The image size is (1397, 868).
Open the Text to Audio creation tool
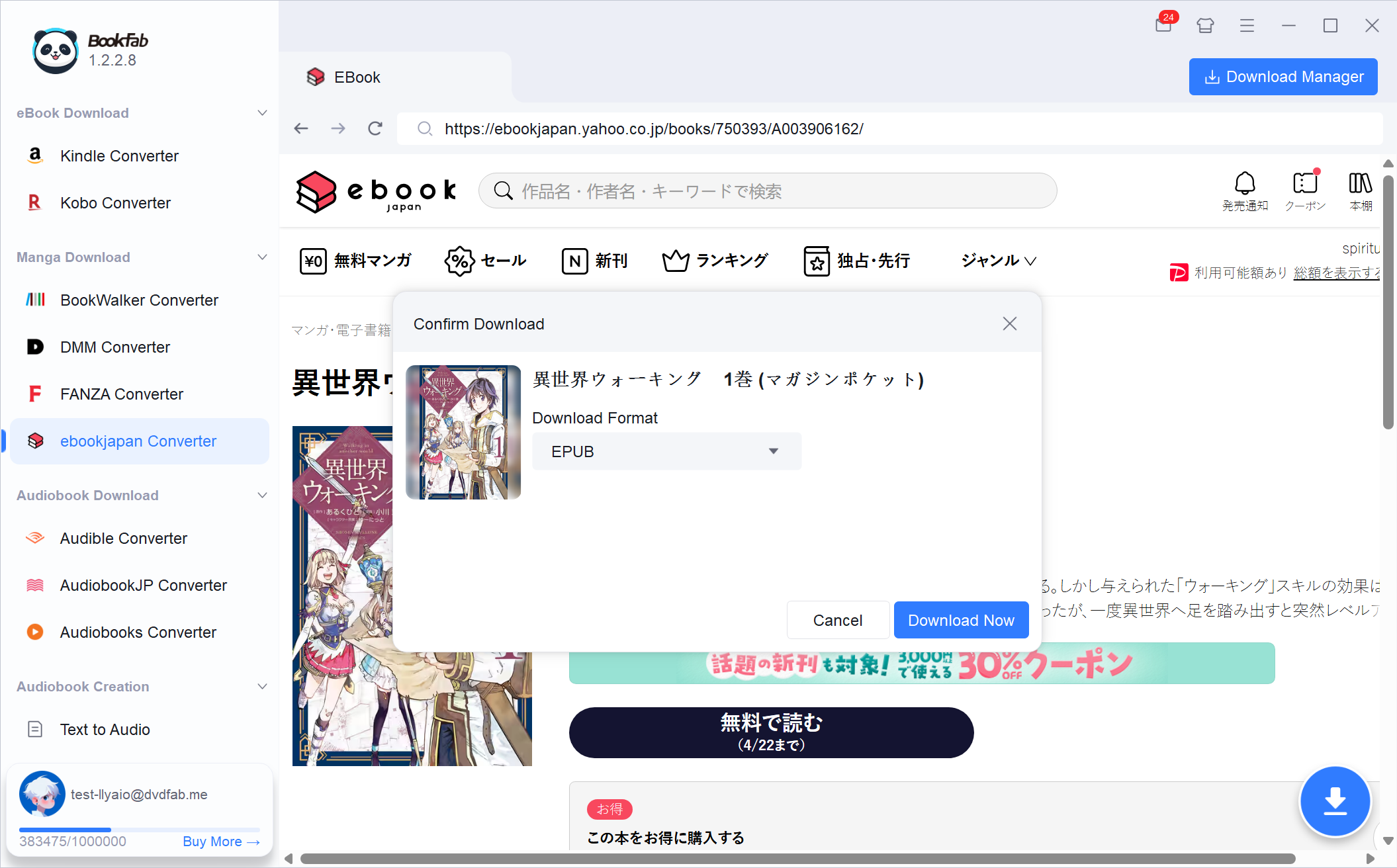(x=105, y=729)
